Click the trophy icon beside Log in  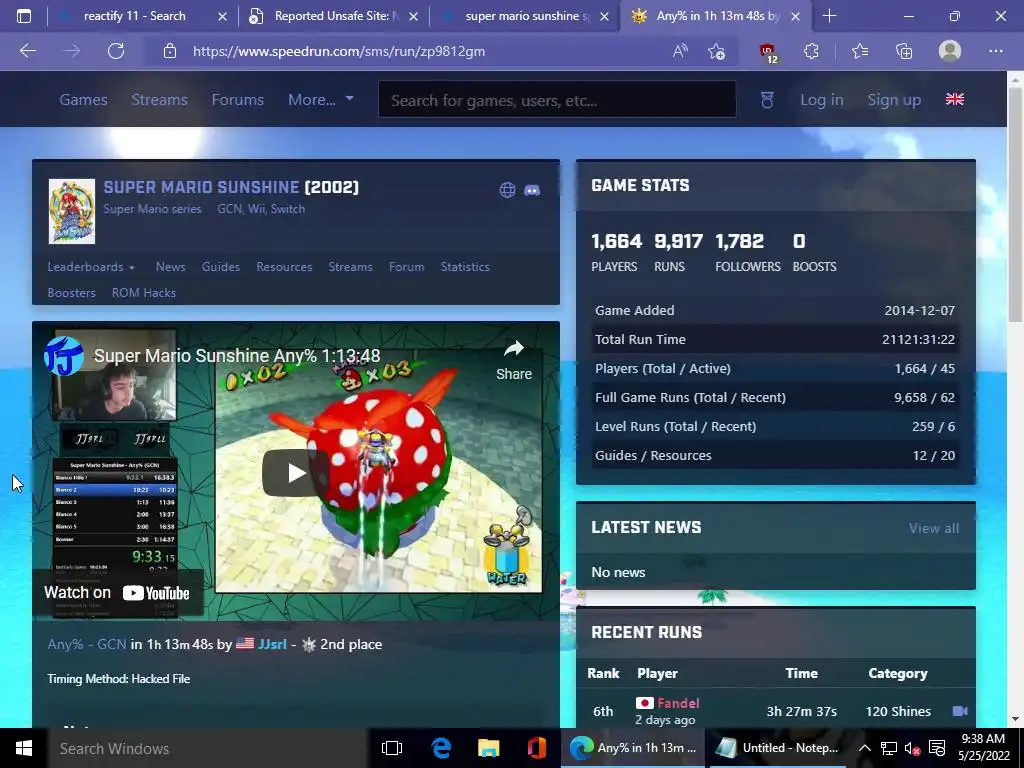click(767, 100)
